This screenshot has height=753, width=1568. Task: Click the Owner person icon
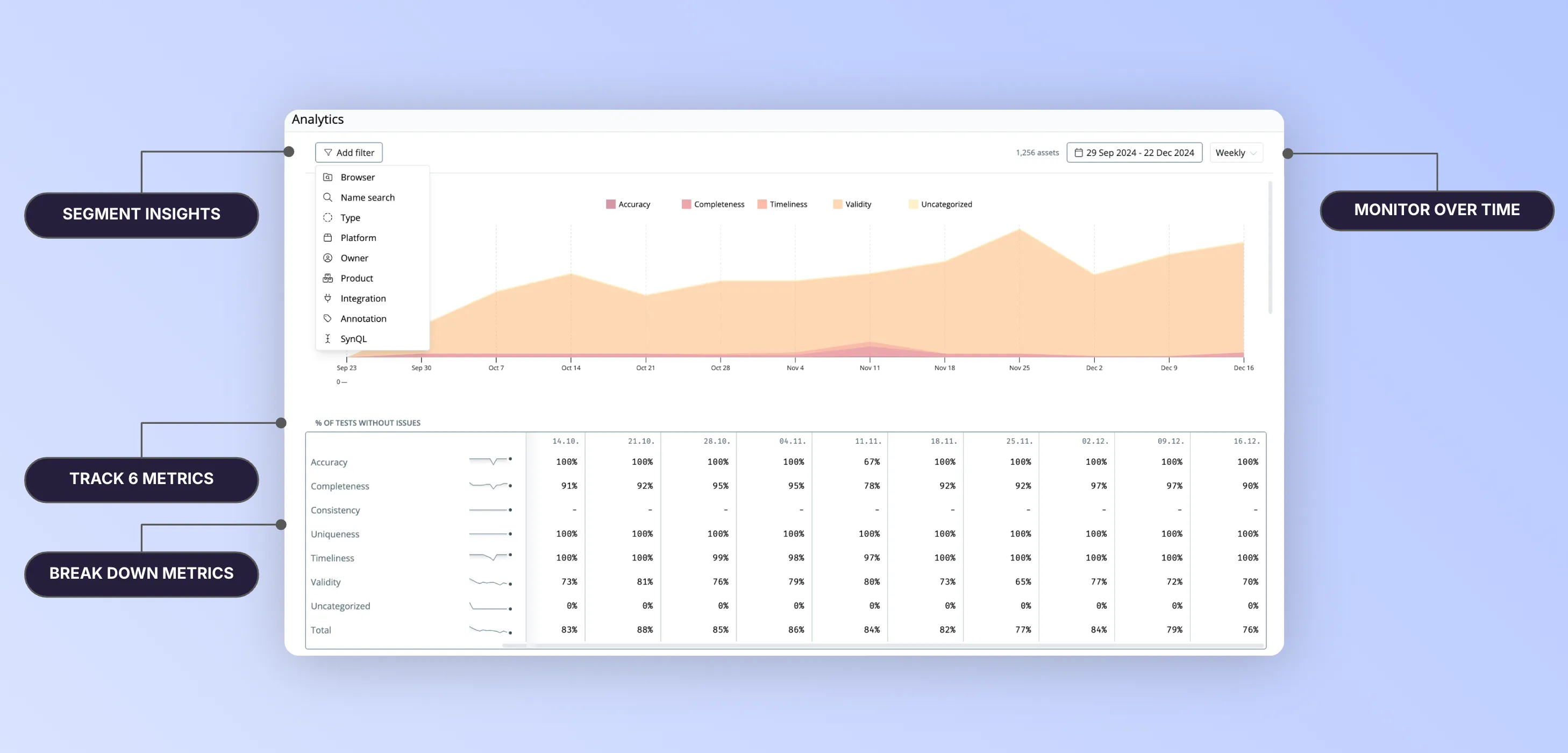point(327,258)
